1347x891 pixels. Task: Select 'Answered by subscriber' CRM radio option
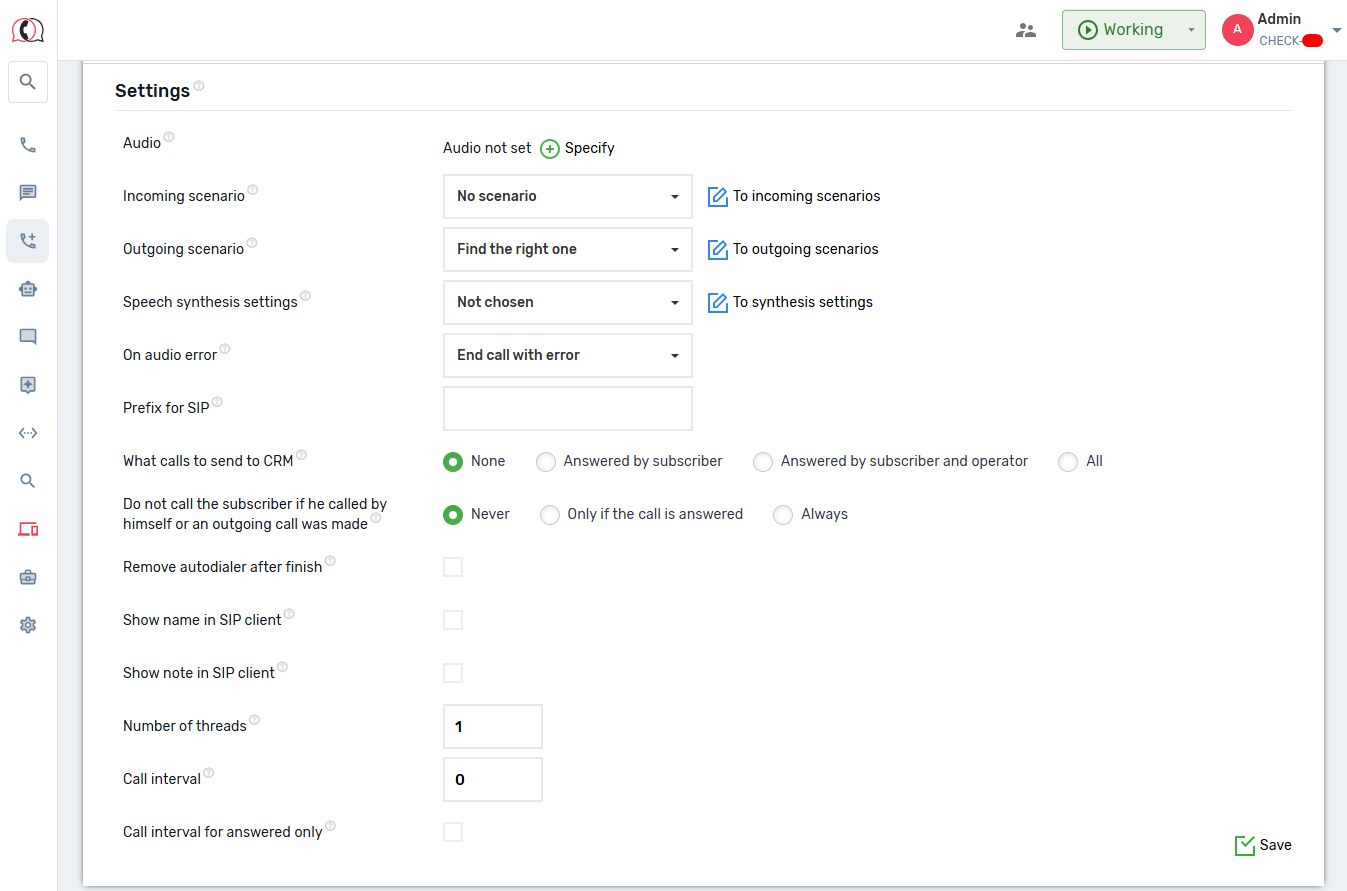[546, 462]
